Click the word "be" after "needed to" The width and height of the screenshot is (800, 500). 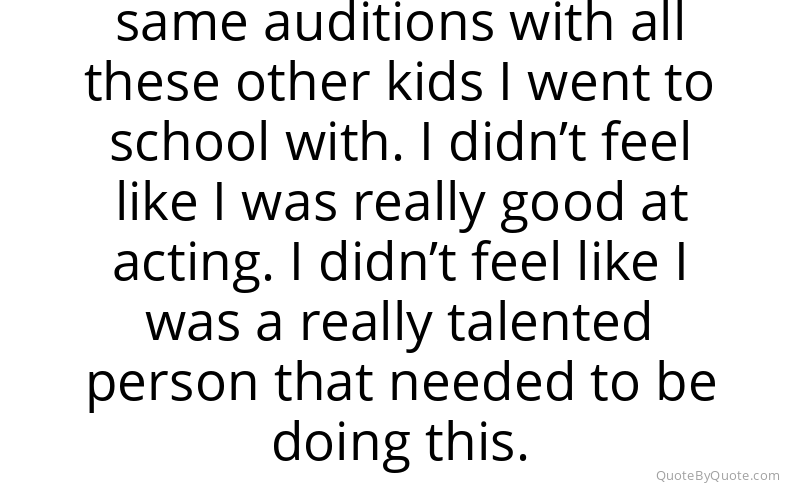coord(686,382)
